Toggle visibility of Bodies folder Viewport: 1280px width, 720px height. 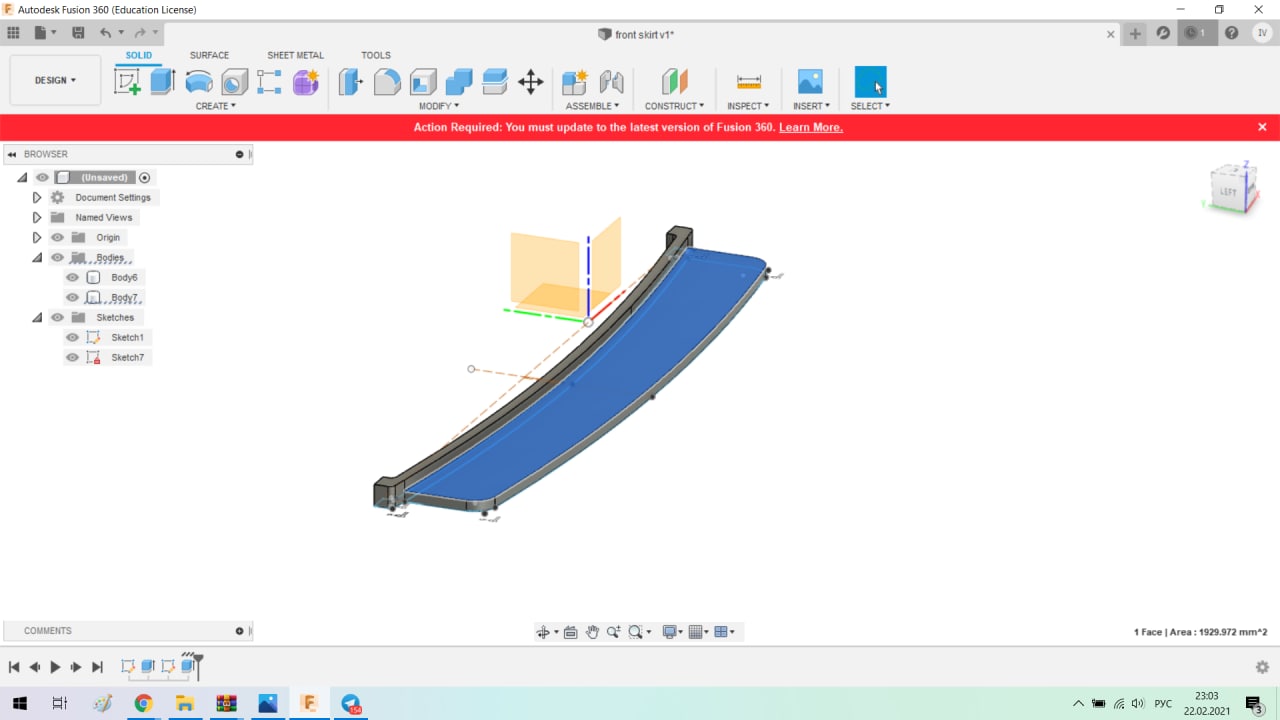pos(57,257)
